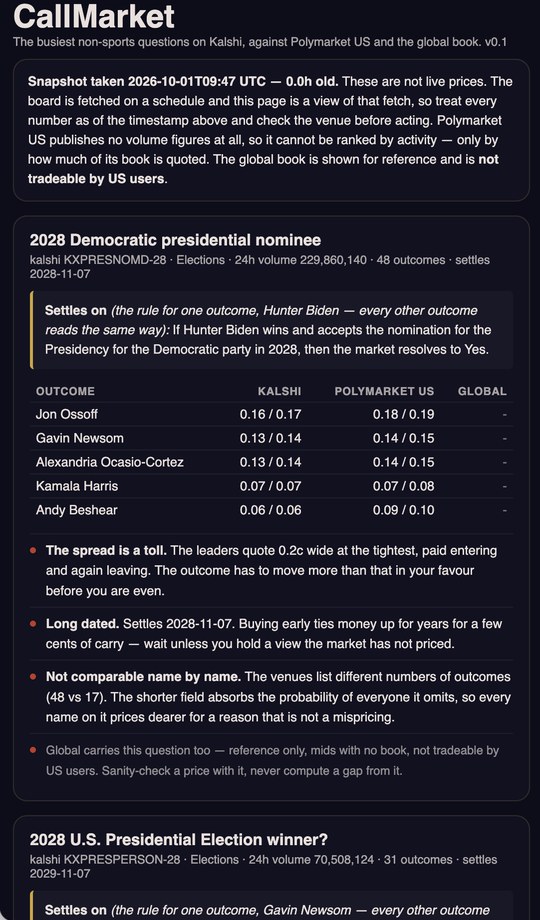
Task: Select the Andy Beshear outcome row
Action: point(271,510)
